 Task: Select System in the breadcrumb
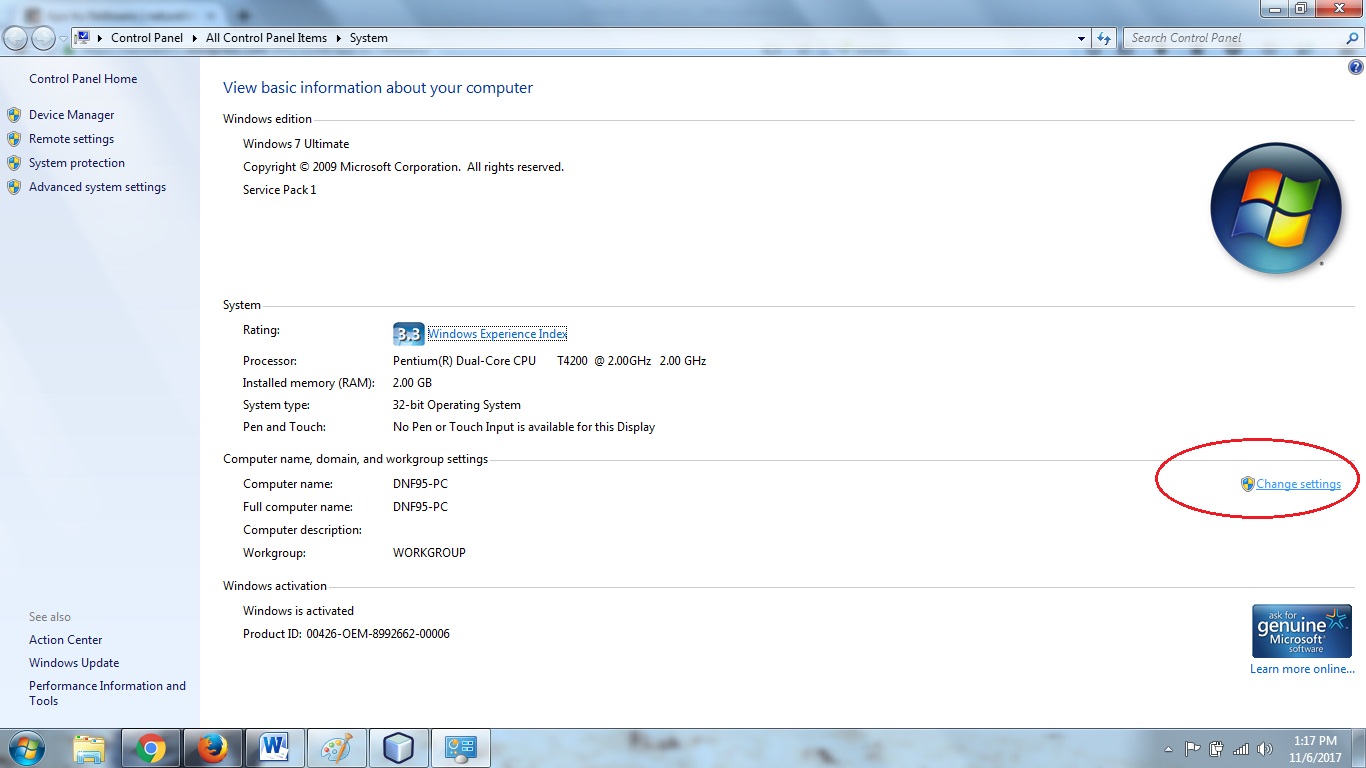[x=368, y=38]
